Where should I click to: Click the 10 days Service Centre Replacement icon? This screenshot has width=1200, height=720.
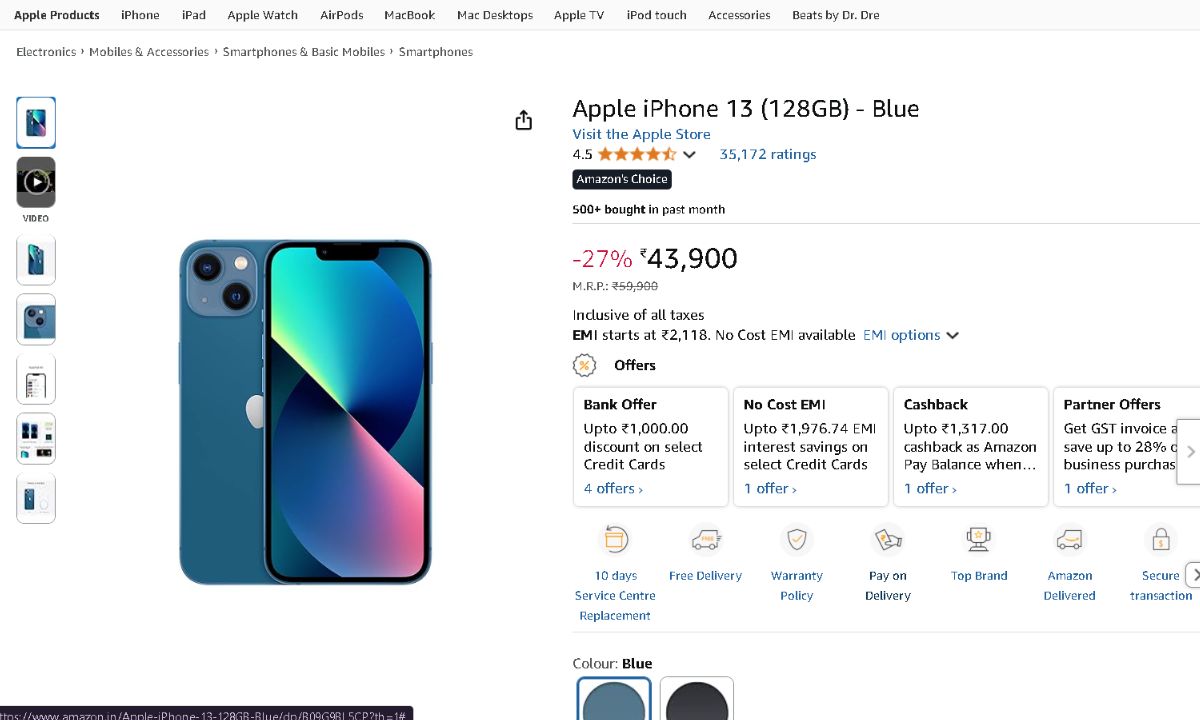point(615,541)
